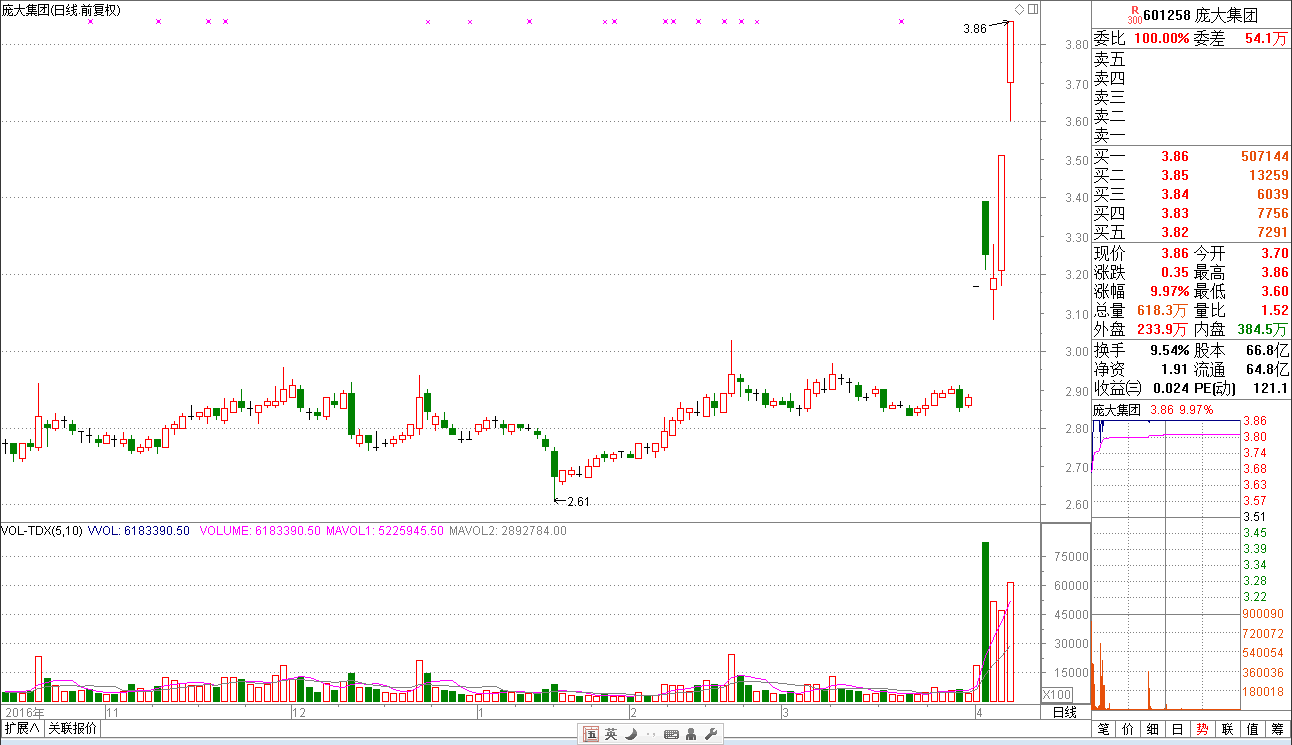Click the last magenta x marker, near April
The width and height of the screenshot is (1292, 745).
pyautogui.click(x=902, y=21)
